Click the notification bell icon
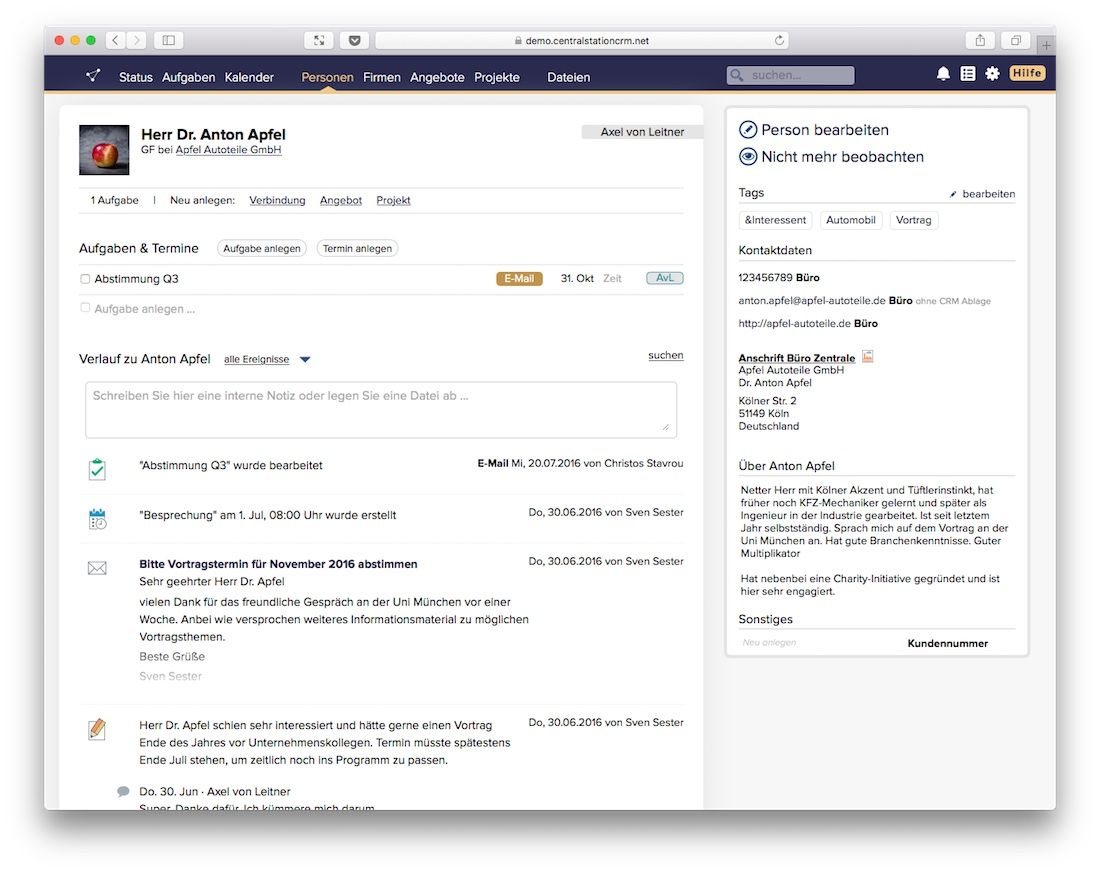This screenshot has width=1100, height=873. pos(943,74)
